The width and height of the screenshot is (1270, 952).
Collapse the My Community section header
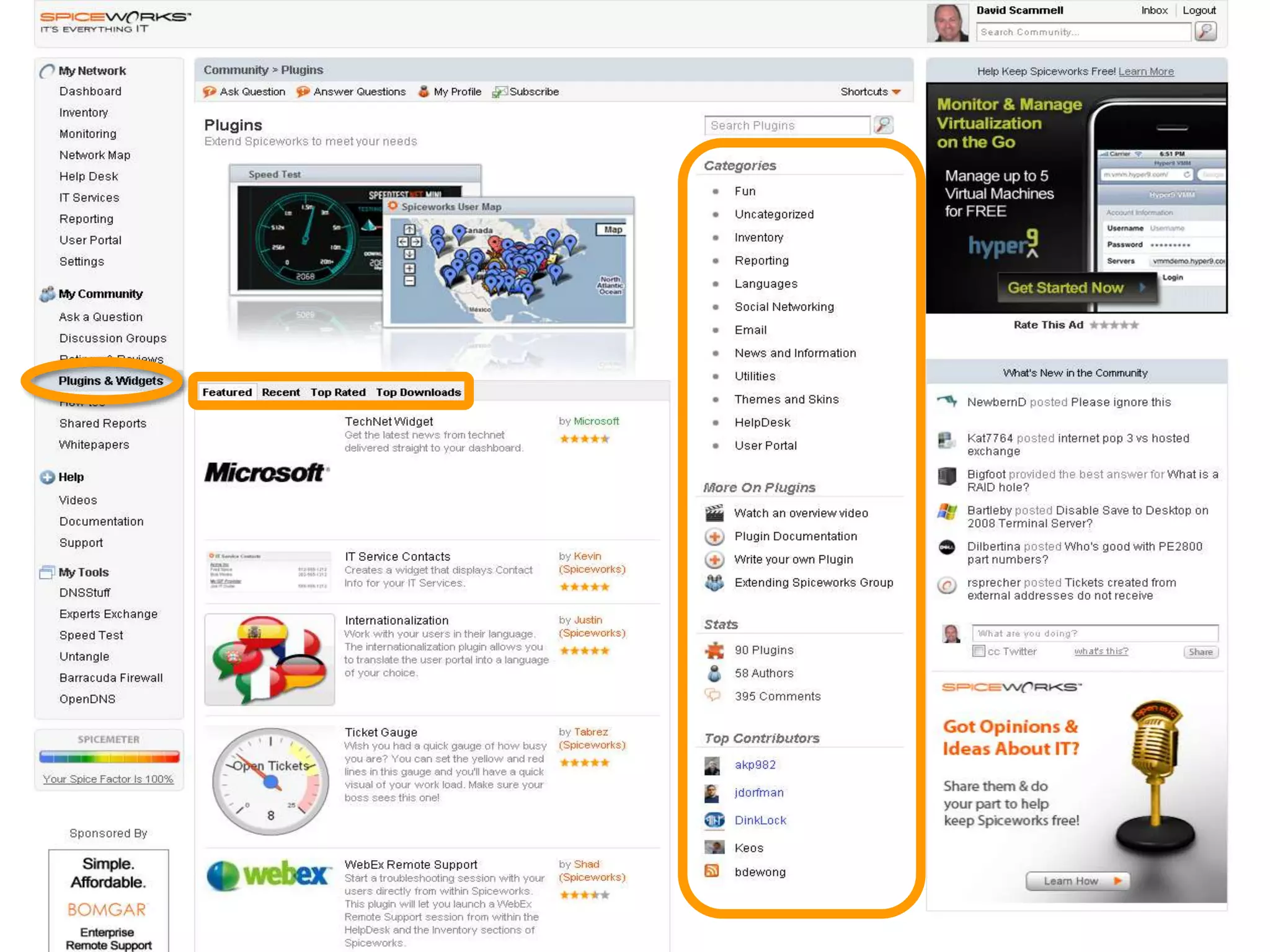100,294
